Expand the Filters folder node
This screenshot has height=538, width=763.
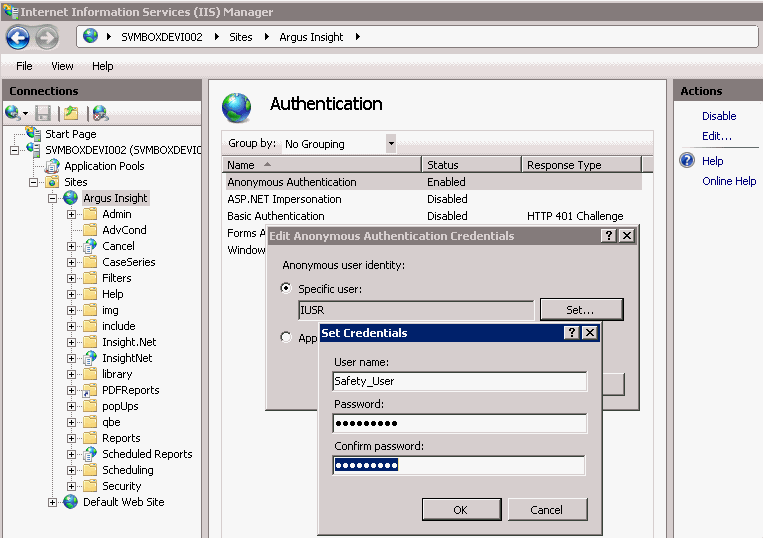[72, 279]
